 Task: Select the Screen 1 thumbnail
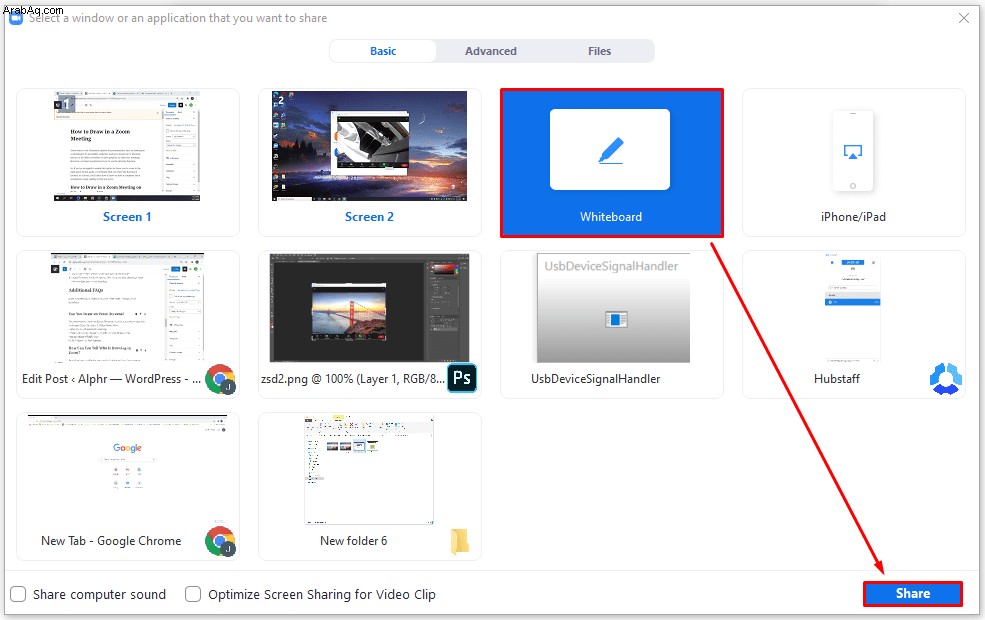127,146
